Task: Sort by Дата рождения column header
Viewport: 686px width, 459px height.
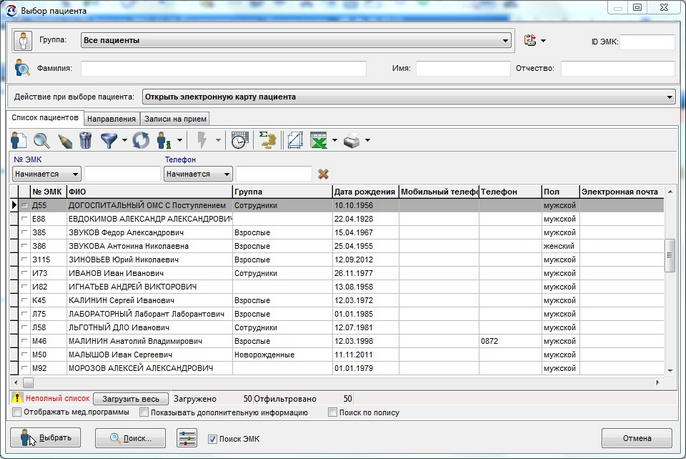Action: pos(365,192)
